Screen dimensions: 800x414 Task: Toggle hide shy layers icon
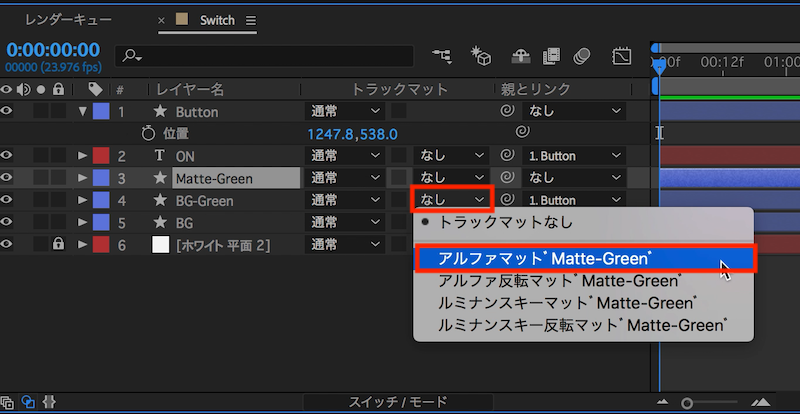click(520, 56)
